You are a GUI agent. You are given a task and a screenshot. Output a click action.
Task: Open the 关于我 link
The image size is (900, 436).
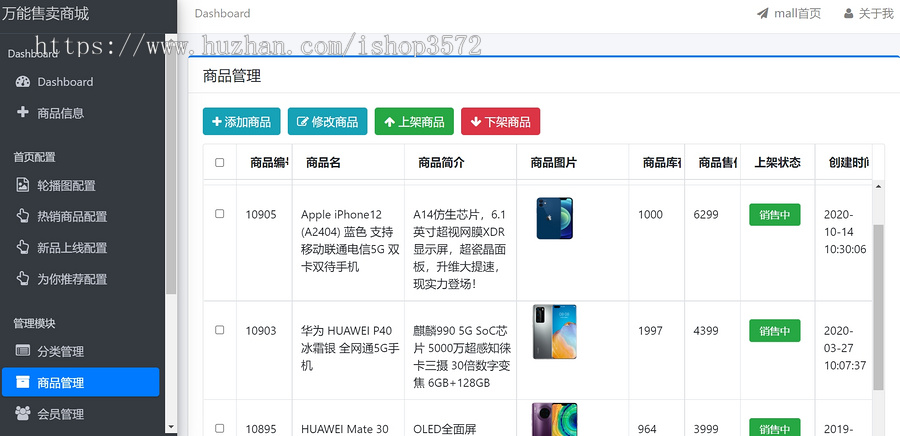(x=868, y=14)
